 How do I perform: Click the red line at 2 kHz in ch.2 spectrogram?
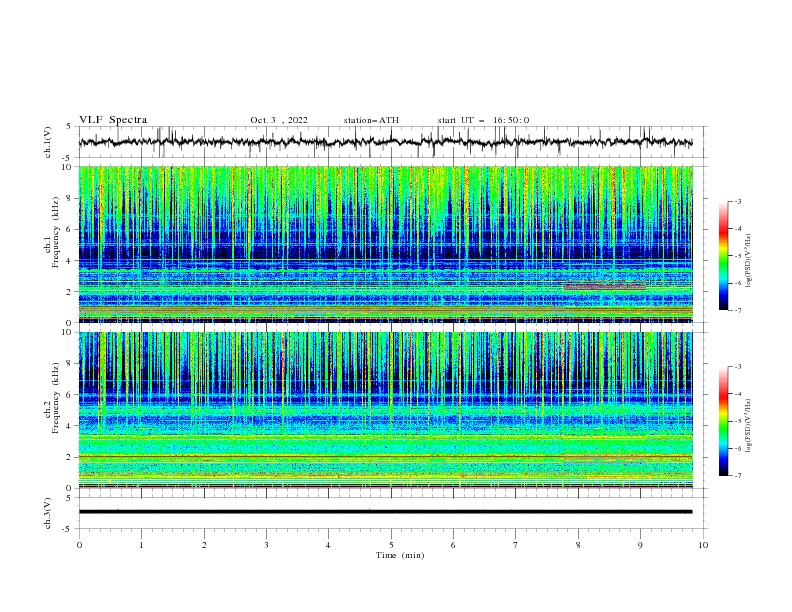coord(385,456)
